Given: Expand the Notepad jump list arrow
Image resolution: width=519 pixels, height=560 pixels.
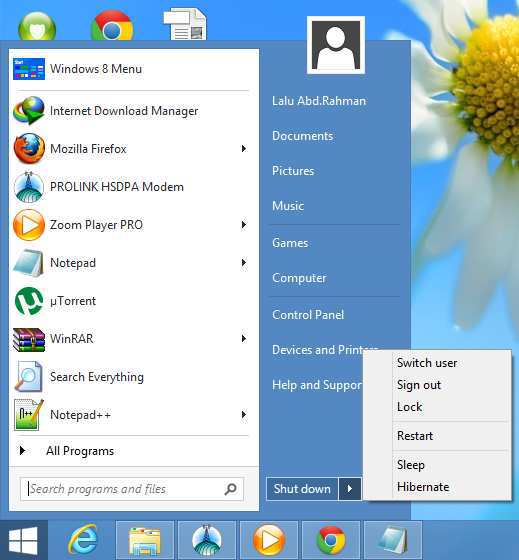Looking at the screenshot, I should 244,263.
